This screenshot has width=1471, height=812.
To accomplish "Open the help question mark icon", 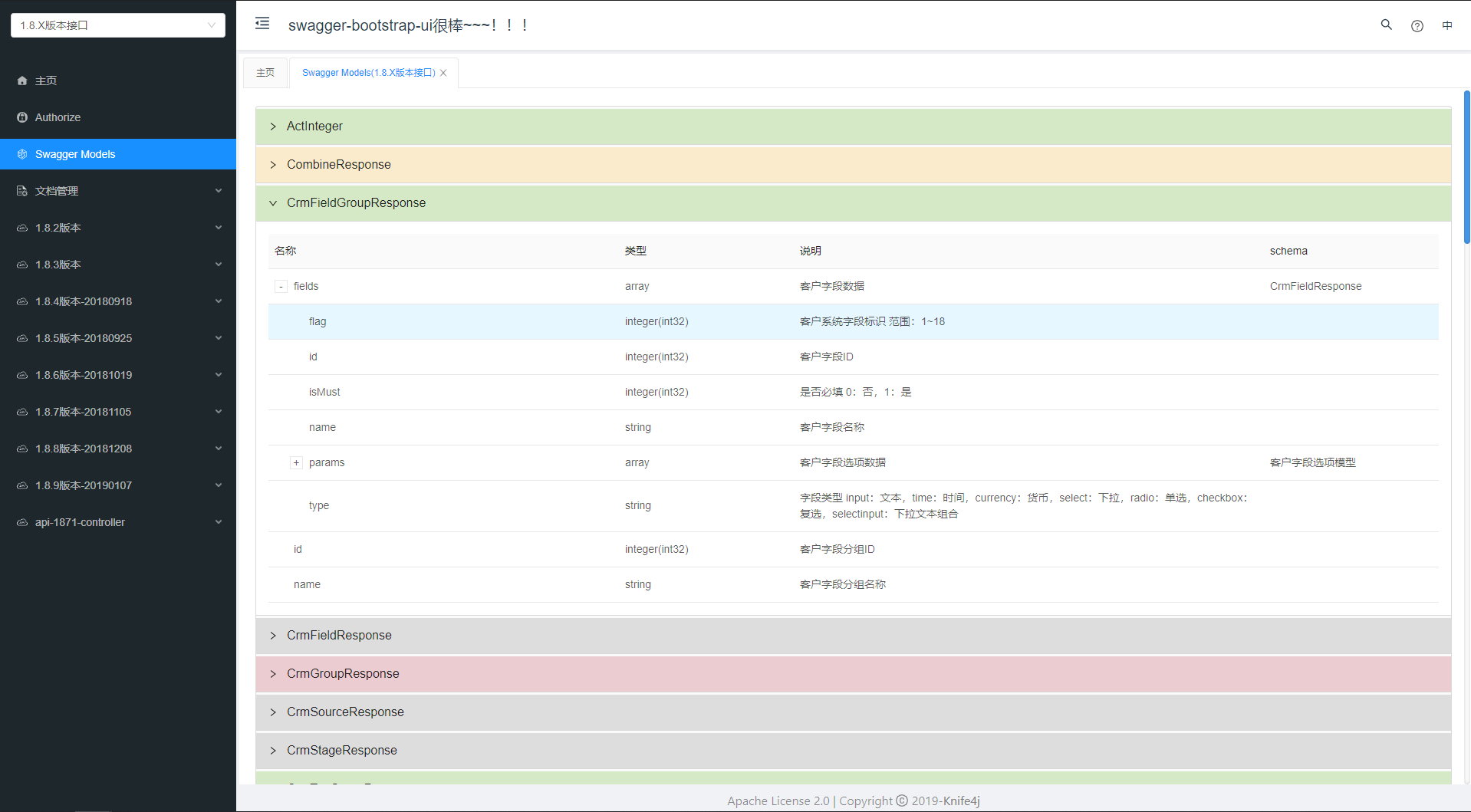I will [x=1417, y=25].
